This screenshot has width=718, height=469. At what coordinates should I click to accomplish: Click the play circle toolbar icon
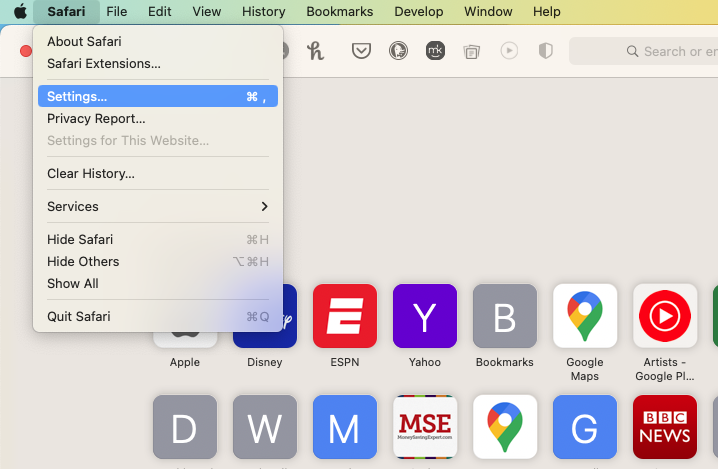(509, 50)
